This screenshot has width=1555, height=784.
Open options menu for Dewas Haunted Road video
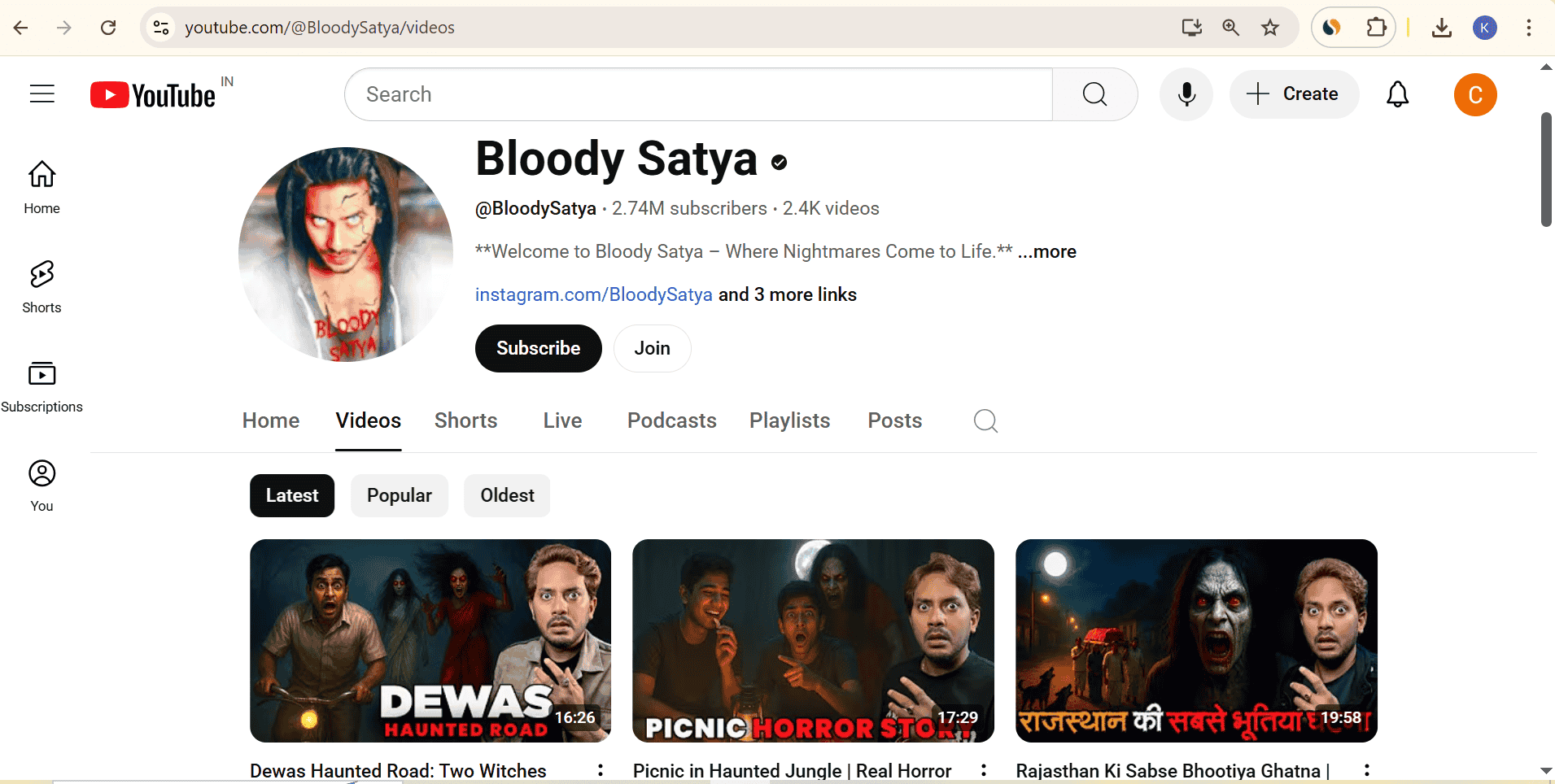[x=601, y=770]
